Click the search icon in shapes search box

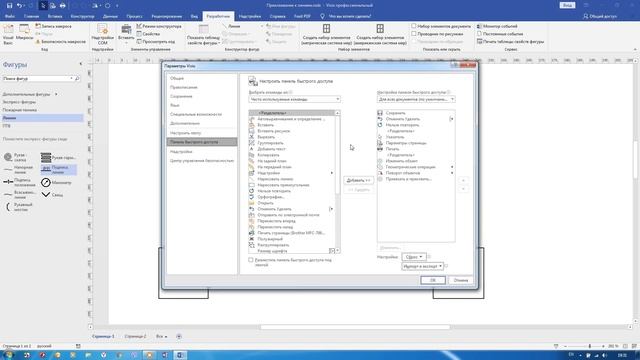[77, 78]
